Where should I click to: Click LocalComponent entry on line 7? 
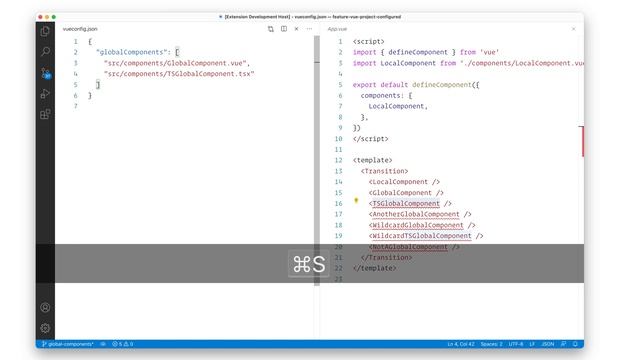pyautogui.click(x=396, y=106)
